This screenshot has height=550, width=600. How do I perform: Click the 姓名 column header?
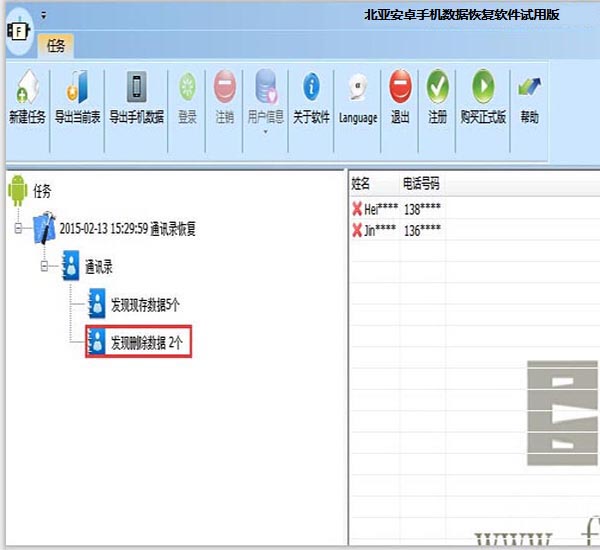point(360,184)
